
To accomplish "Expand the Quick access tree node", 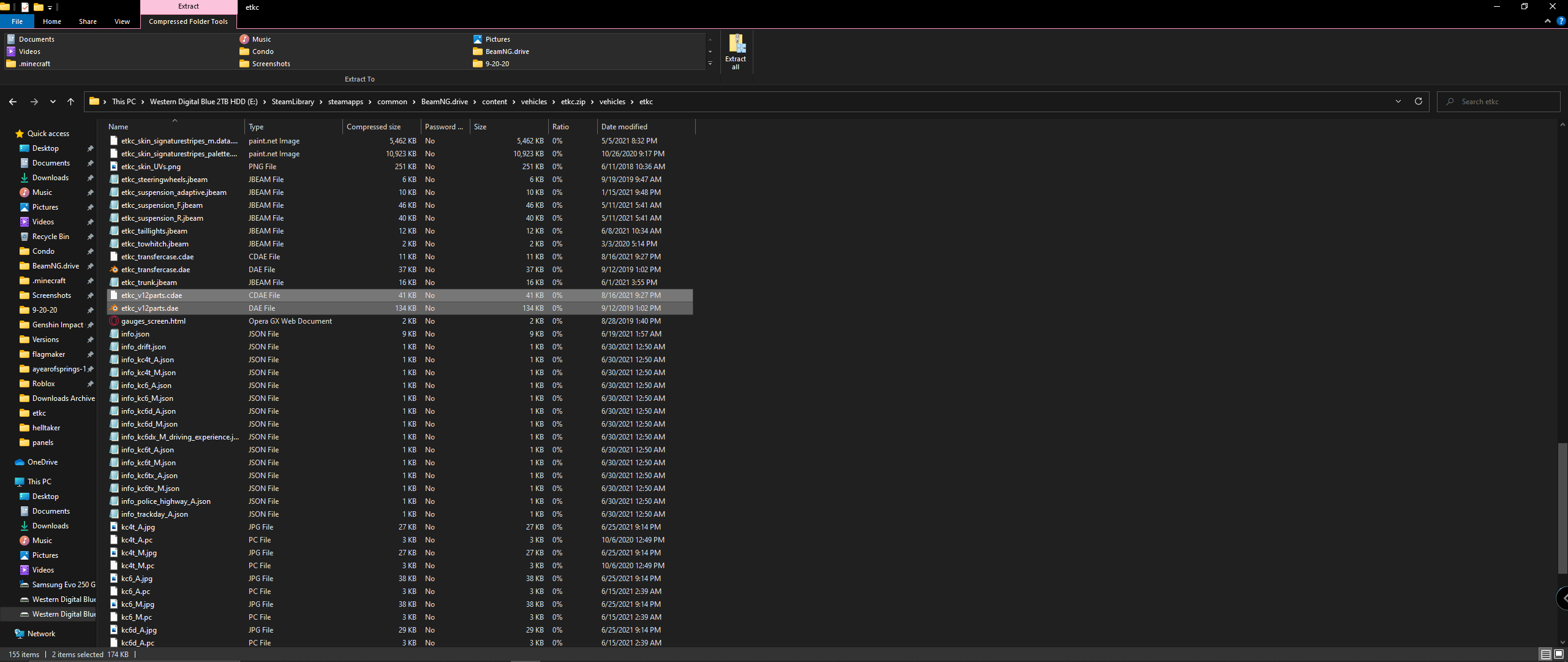I will pos(9,134).
